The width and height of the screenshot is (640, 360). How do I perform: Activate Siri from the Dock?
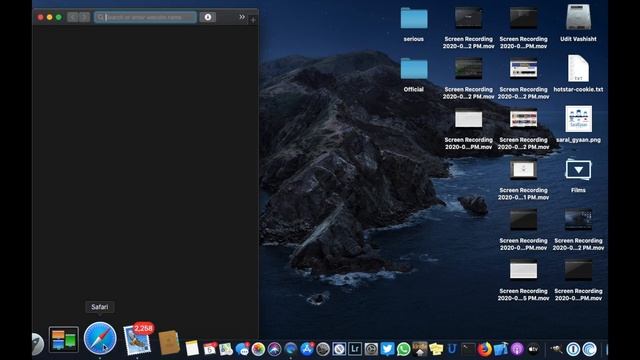[x=274, y=349]
